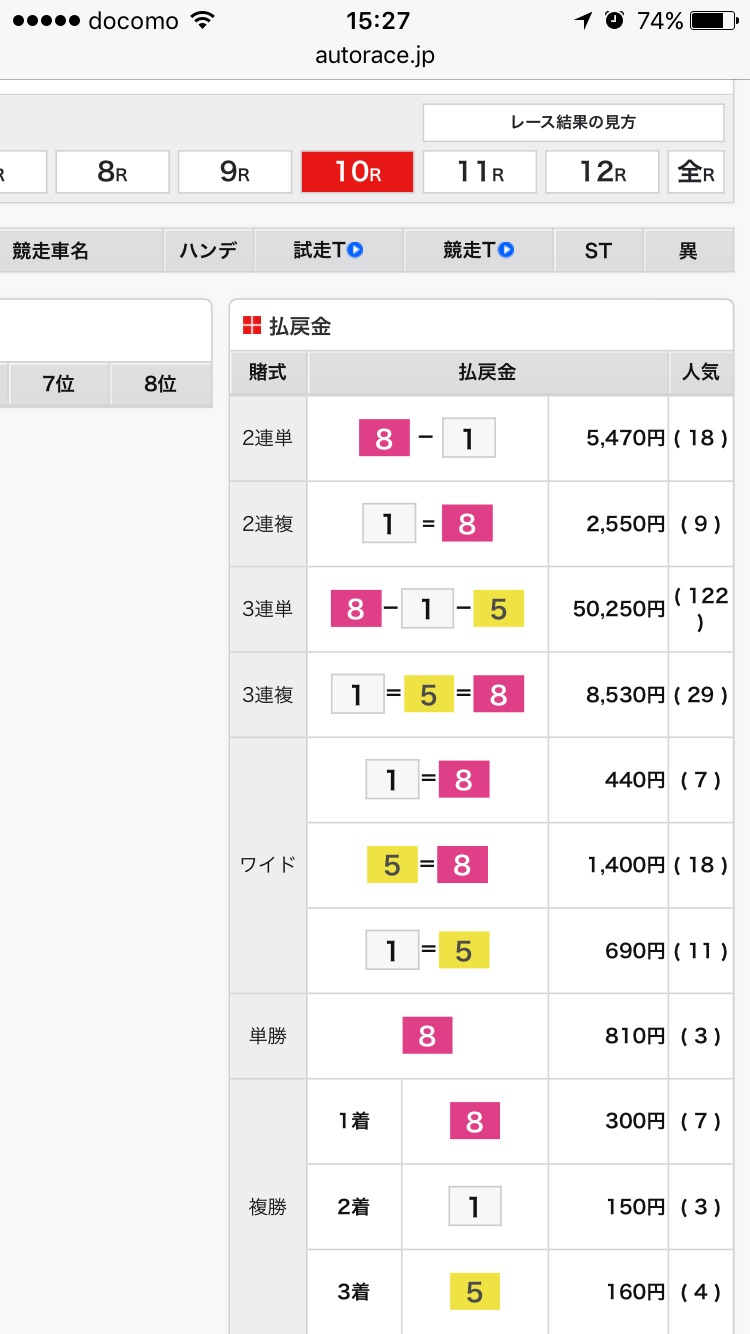Click yellow number 5 in 3連単 row
750x1334 pixels.
(x=498, y=609)
